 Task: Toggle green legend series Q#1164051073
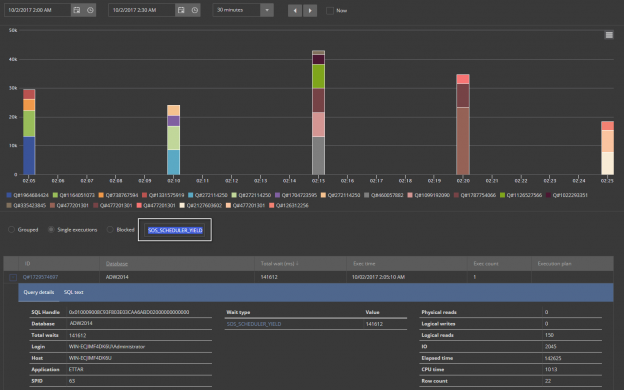[74, 195]
